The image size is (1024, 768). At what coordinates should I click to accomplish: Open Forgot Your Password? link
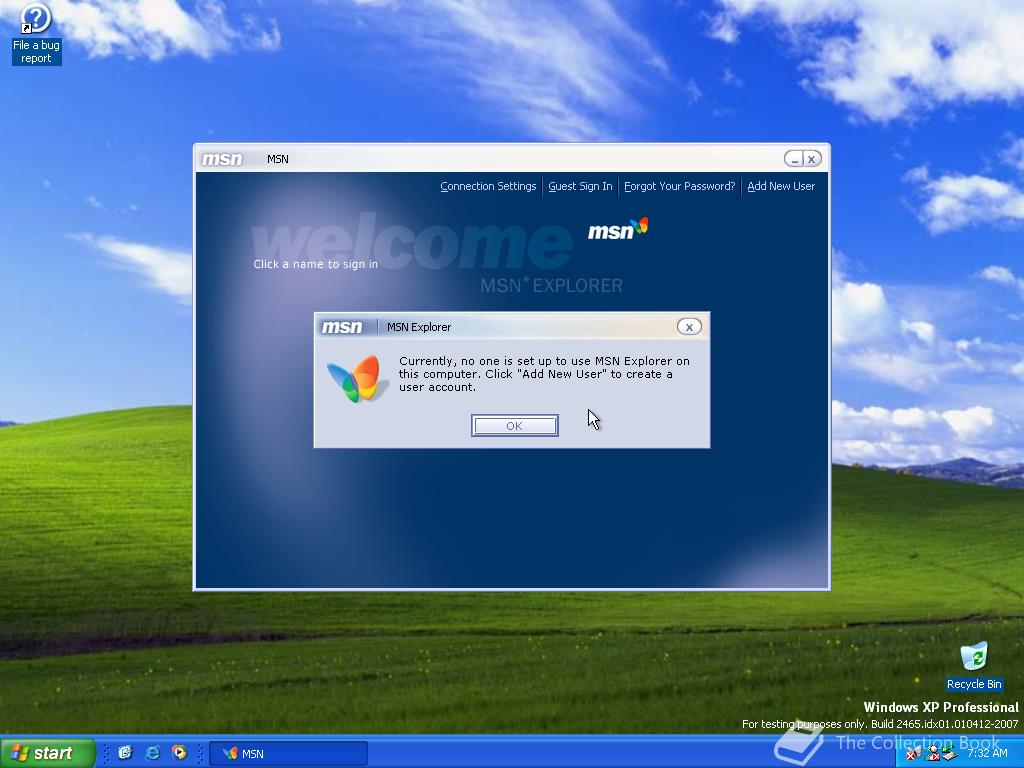(x=679, y=186)
